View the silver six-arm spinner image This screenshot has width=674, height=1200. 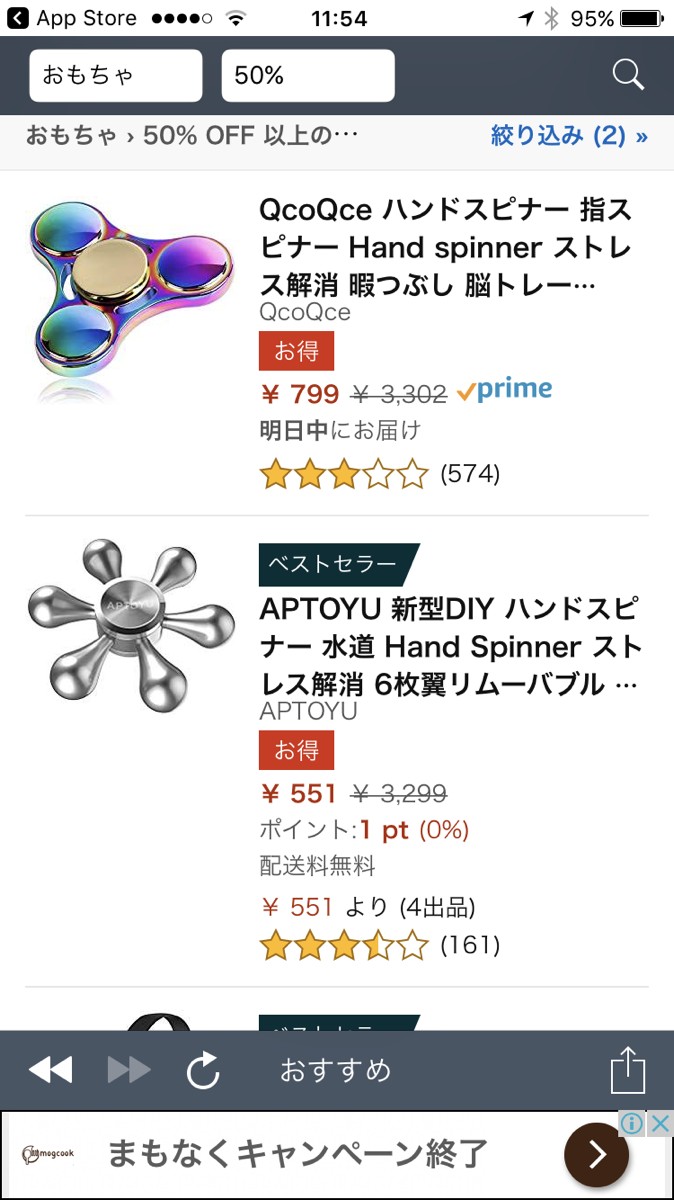pyautogui.click(x=130, y=625)
